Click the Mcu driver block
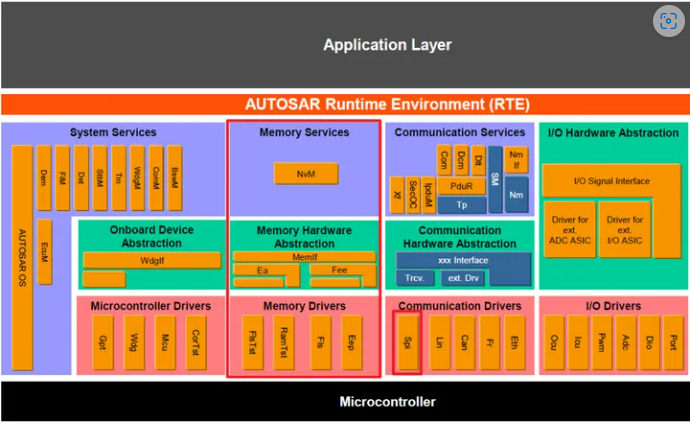The image size is (692, 423). tap(165, 343)
